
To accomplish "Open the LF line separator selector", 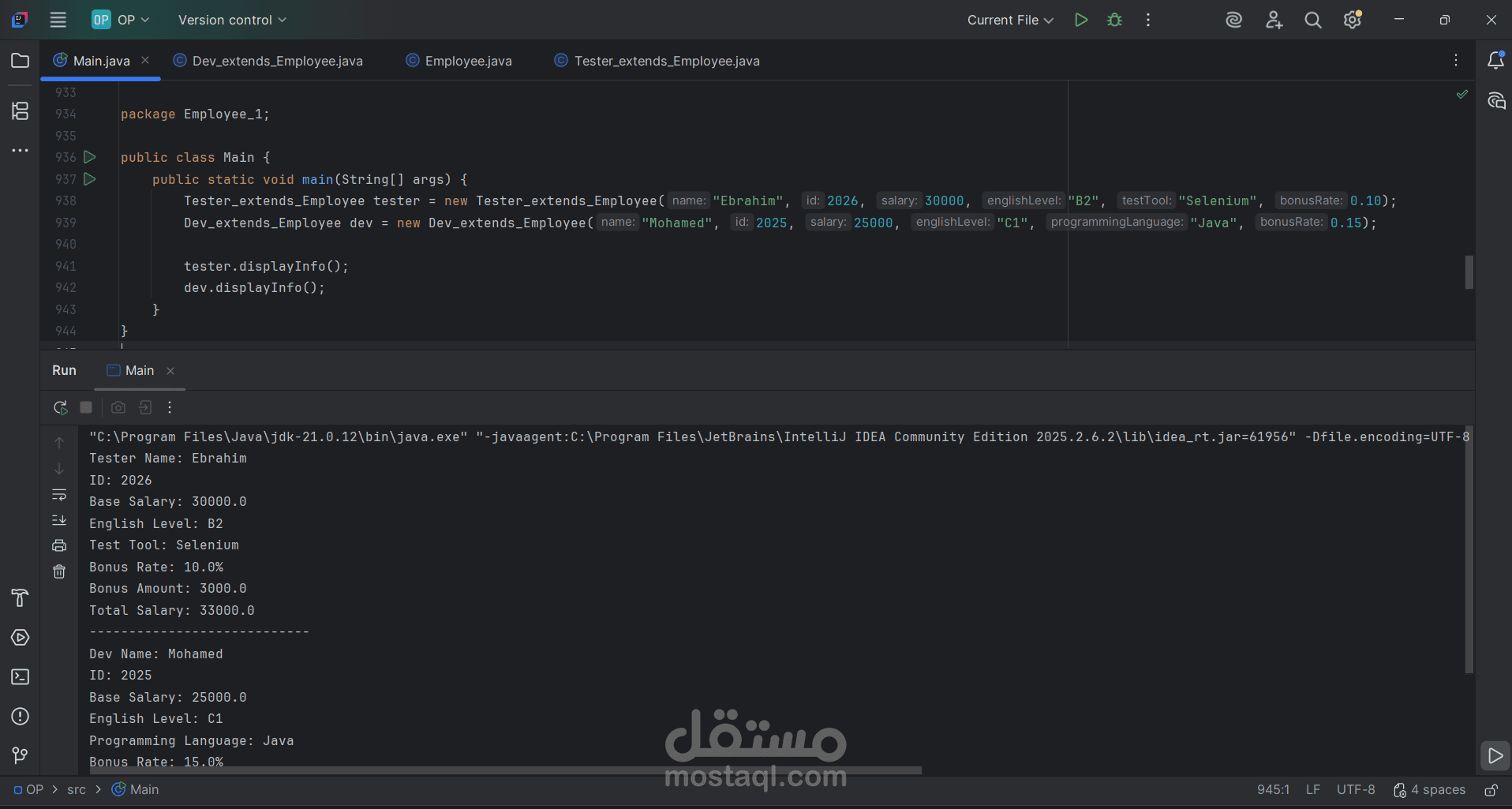I will (x=1313, y=790).
